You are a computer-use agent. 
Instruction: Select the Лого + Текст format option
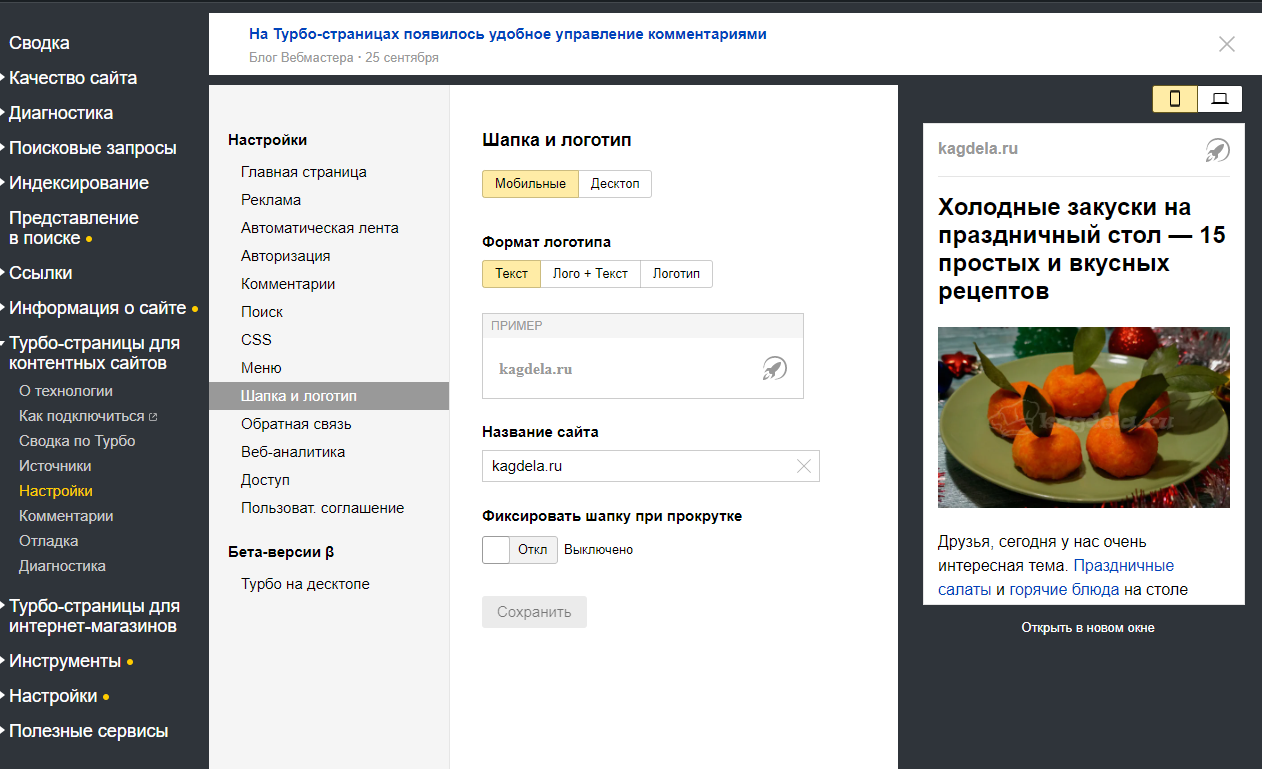(590, 274)
